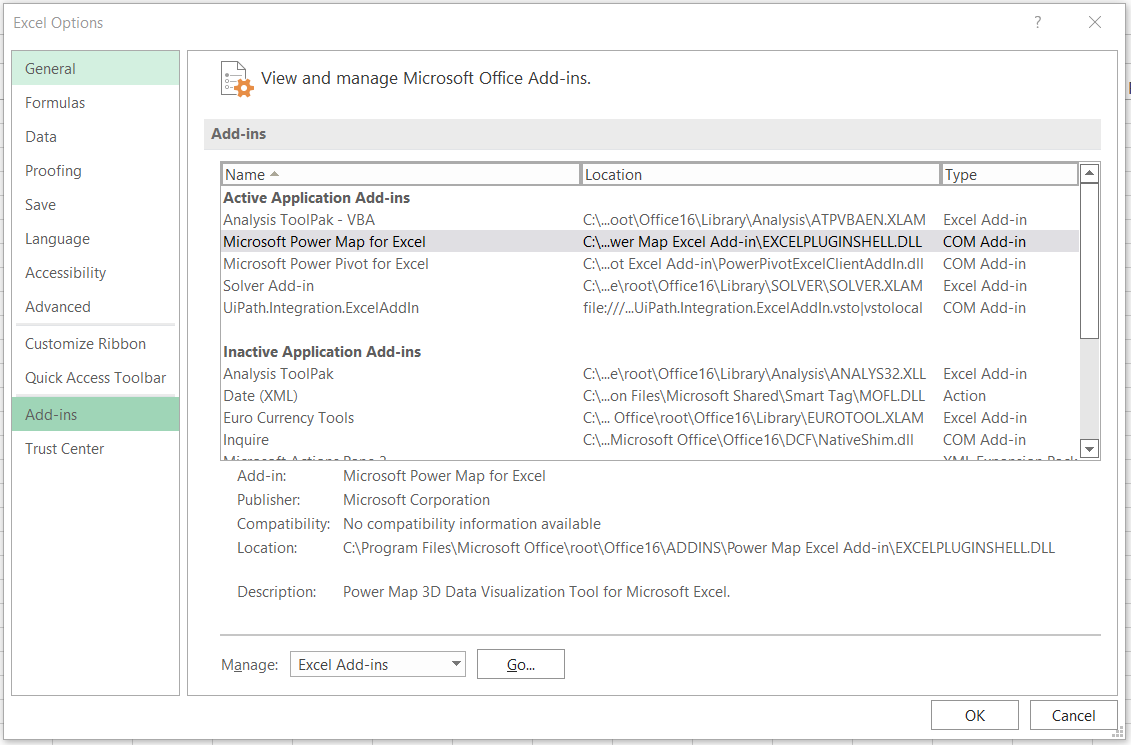Click the Add-ins gear document icon
The height and width of the screenshot is (745, 1131).
pyautogui.click(x=237, y=79)
